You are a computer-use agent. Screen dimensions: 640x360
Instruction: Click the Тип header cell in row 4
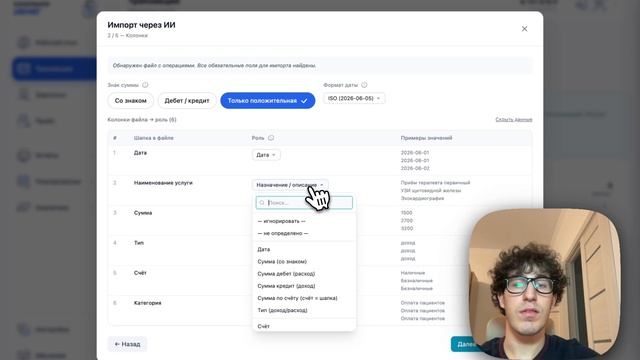pos(139,243)
